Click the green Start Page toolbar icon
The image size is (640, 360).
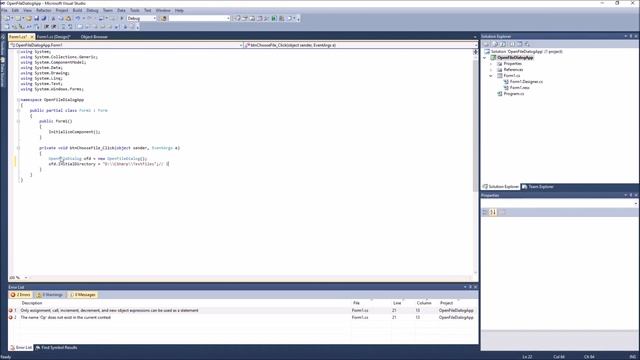[274, 18]
